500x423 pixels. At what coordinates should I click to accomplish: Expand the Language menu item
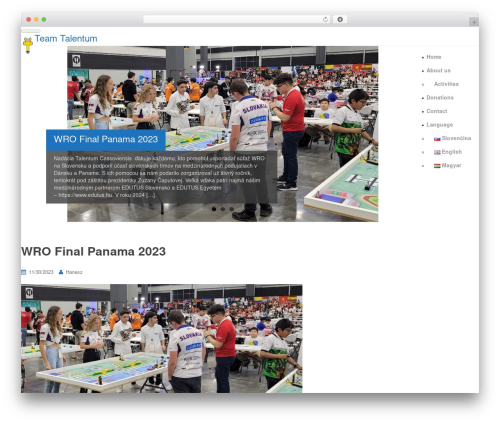click(440, 125)
